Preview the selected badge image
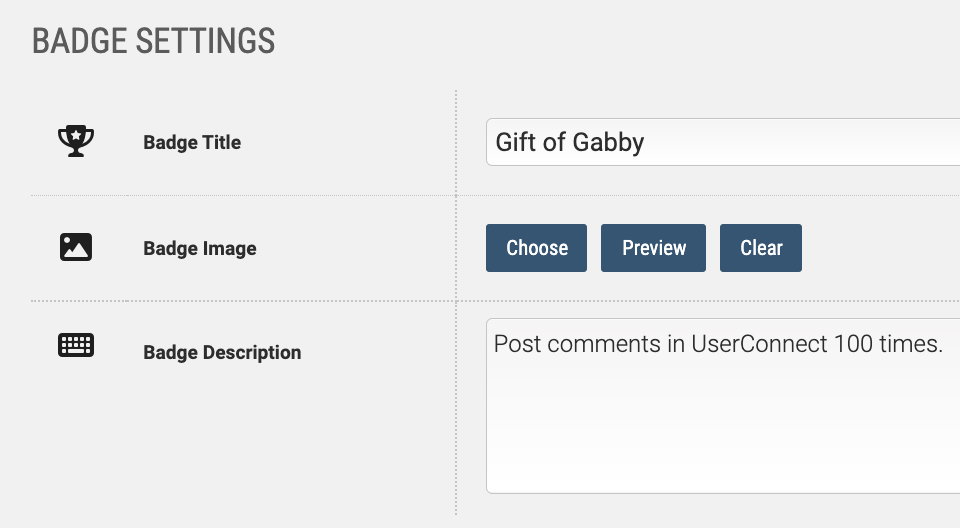 tap(653, 248)
